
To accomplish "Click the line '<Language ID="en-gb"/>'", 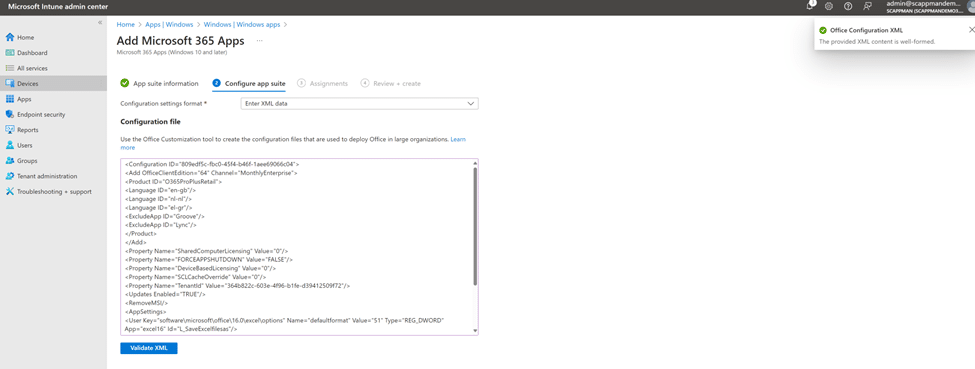I will click(159, 190).
